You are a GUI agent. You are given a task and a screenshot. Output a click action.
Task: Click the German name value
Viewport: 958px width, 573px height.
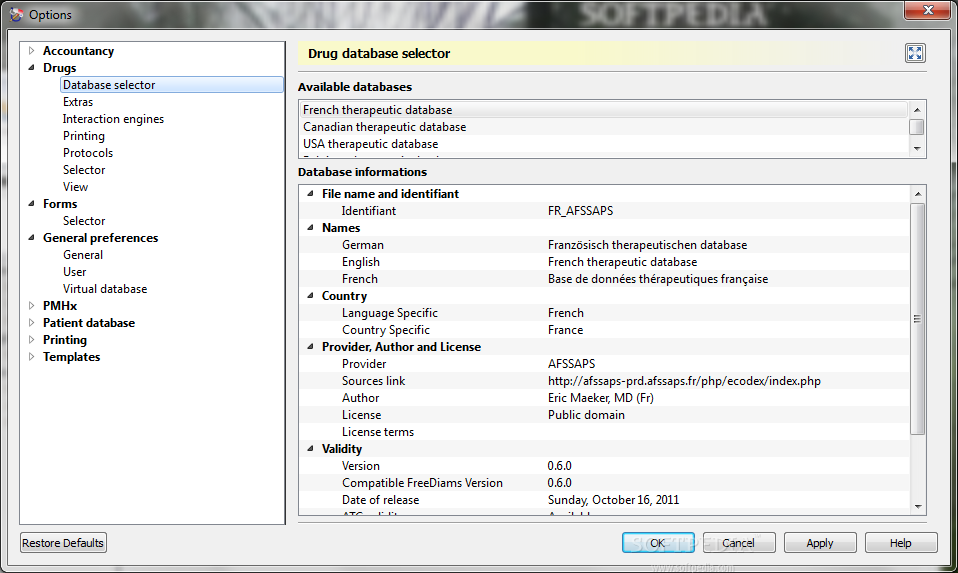(647, 245)
